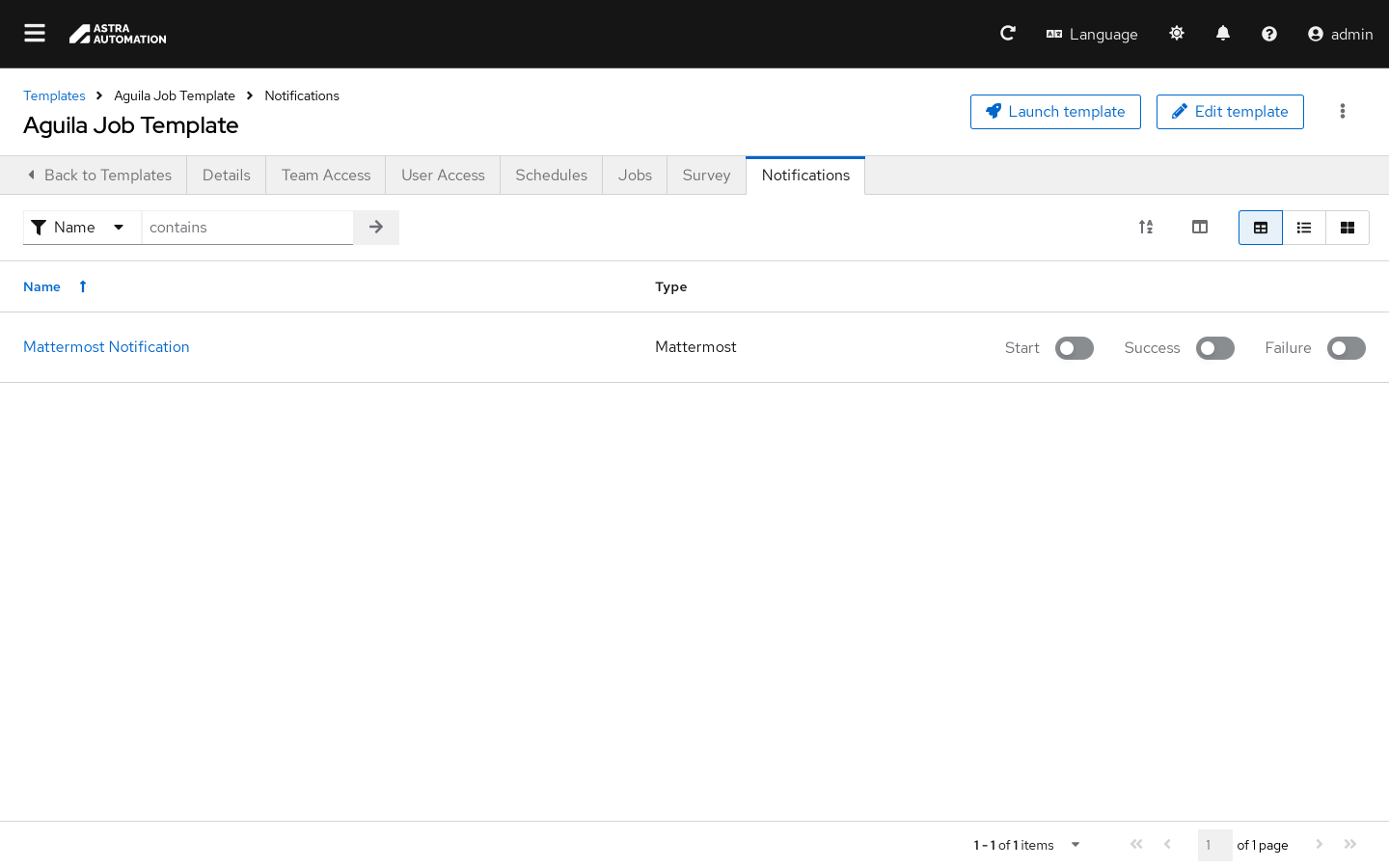Open the help question mark icon
Screen dimensions: 1389x868
[x=1269, y=34]
